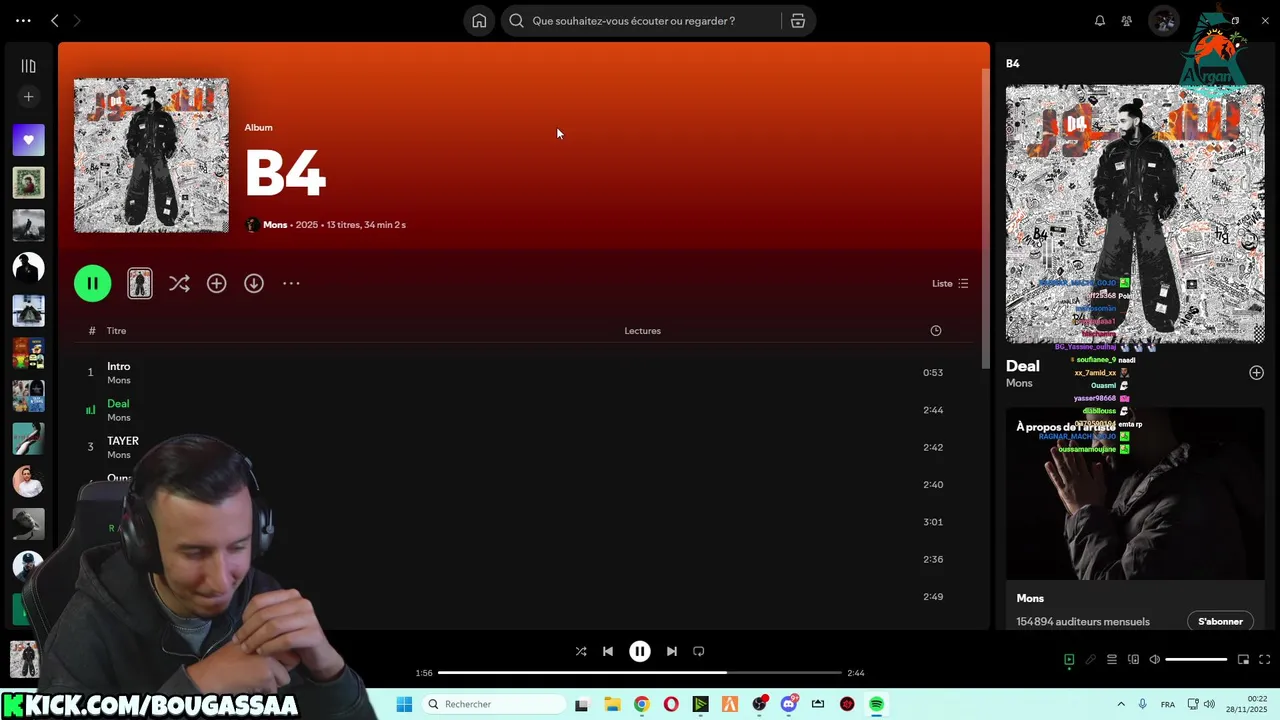1280x720 pixels.
Task: Toggle shuffle in the player bar
Action: point(581,651)
